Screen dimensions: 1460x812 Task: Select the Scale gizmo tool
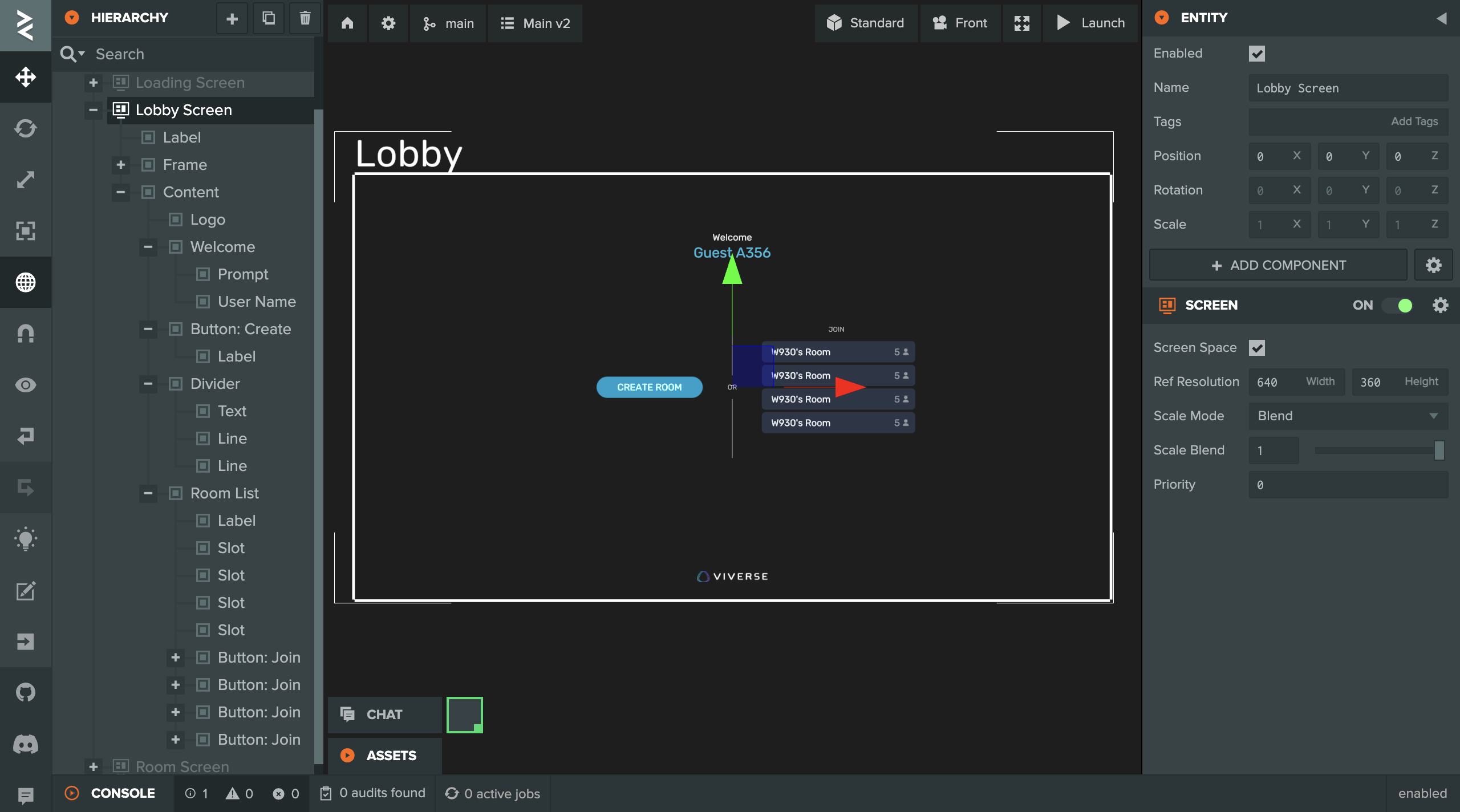[x=26, y=180]
